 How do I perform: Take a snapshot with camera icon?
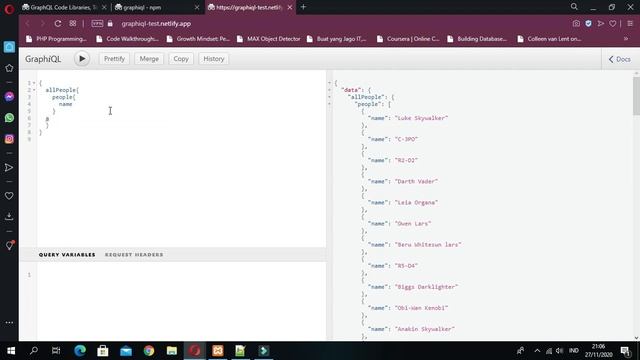coord(576,24)
